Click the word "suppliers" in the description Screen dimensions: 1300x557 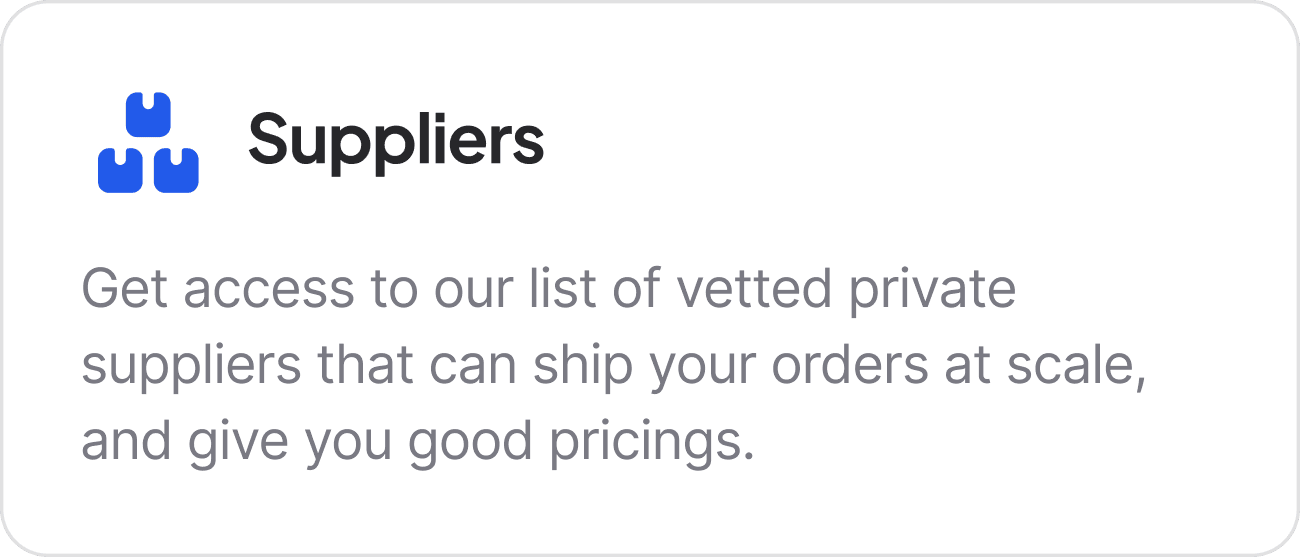point(191,367)
